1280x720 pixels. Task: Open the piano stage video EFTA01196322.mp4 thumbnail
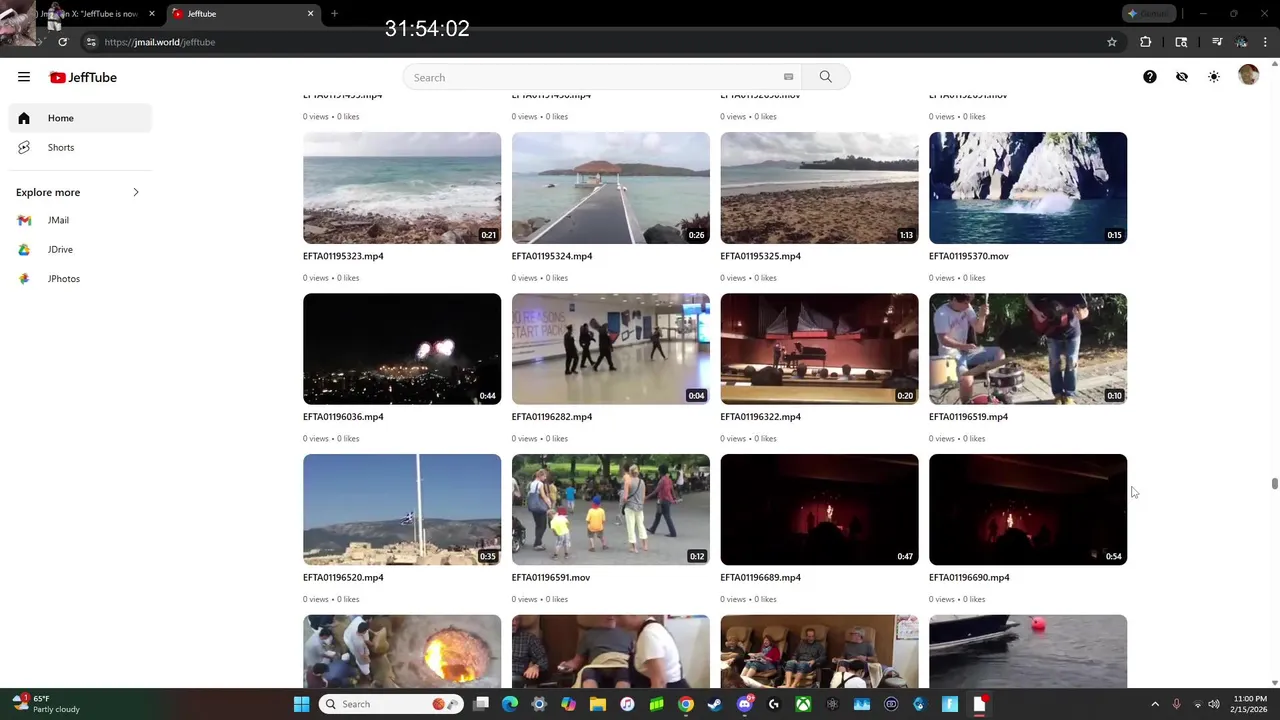click(x=819, y=348)
